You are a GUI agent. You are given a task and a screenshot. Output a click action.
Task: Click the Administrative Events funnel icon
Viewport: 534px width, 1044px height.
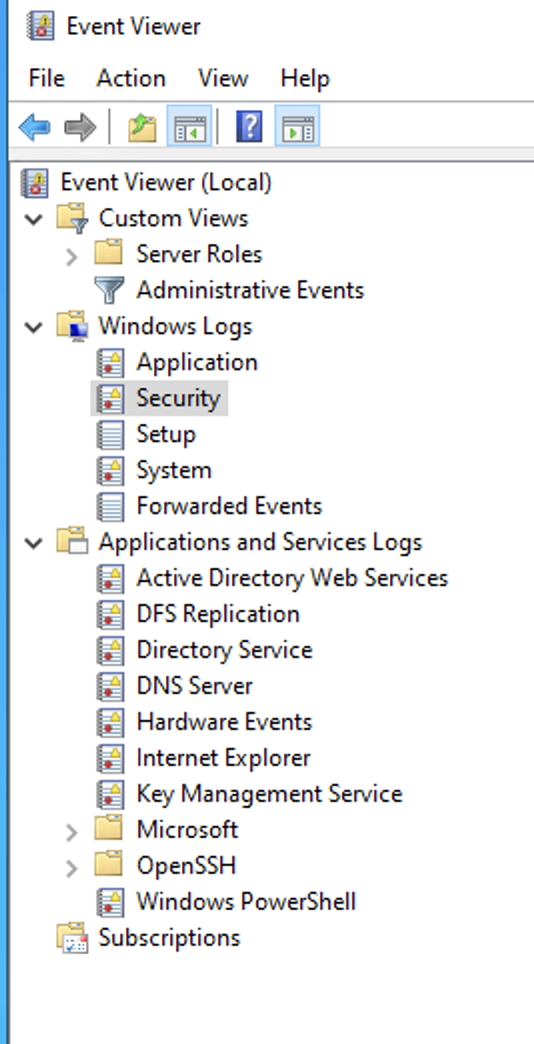pyautogui.click(x=109, y=290)
